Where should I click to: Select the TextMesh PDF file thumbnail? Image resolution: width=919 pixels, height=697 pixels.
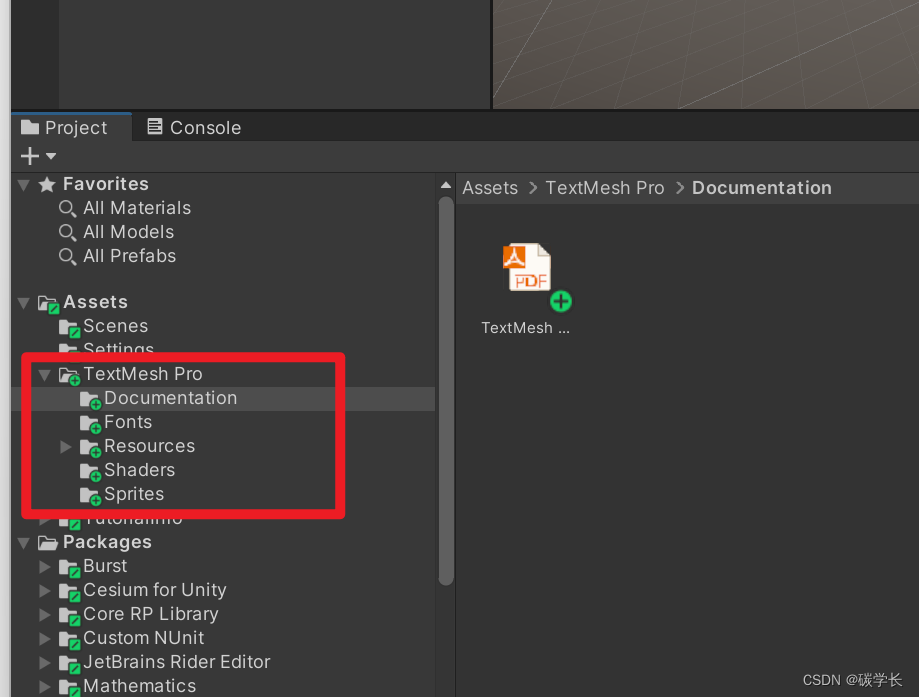point(527,268)
